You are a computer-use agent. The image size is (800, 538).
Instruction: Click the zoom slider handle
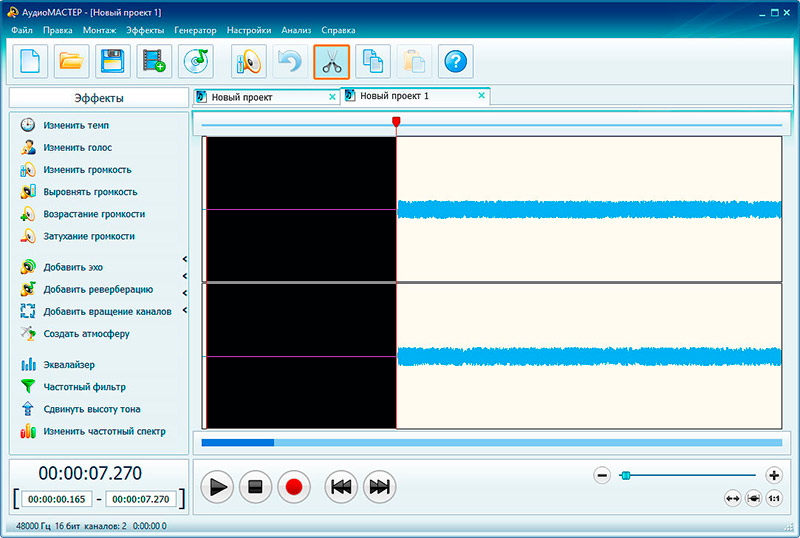tap(626, 476)
